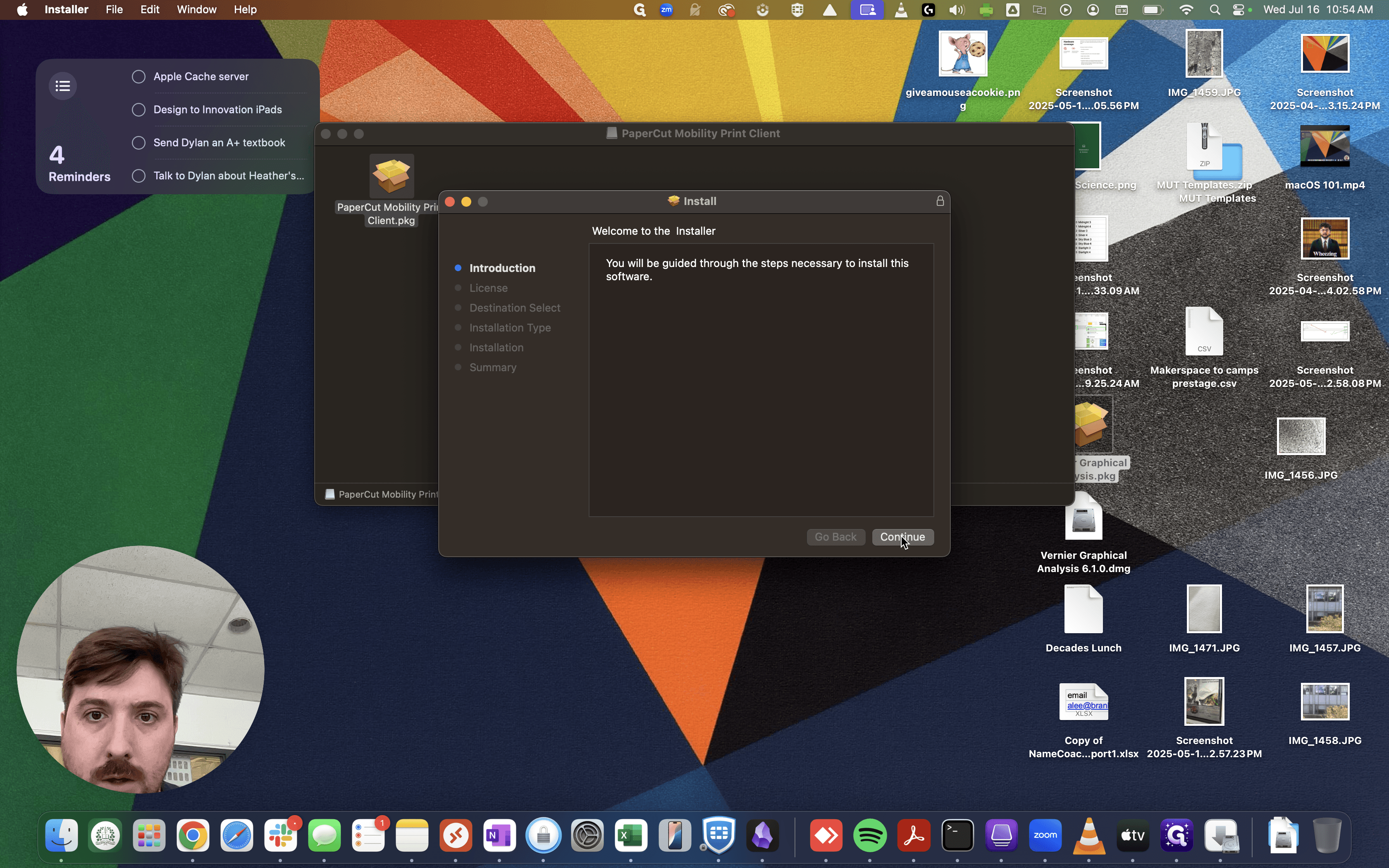Select PaperCut Mobility Print Client.pkg file icon
Screen dimensions: 1389x868
point(392,176)
